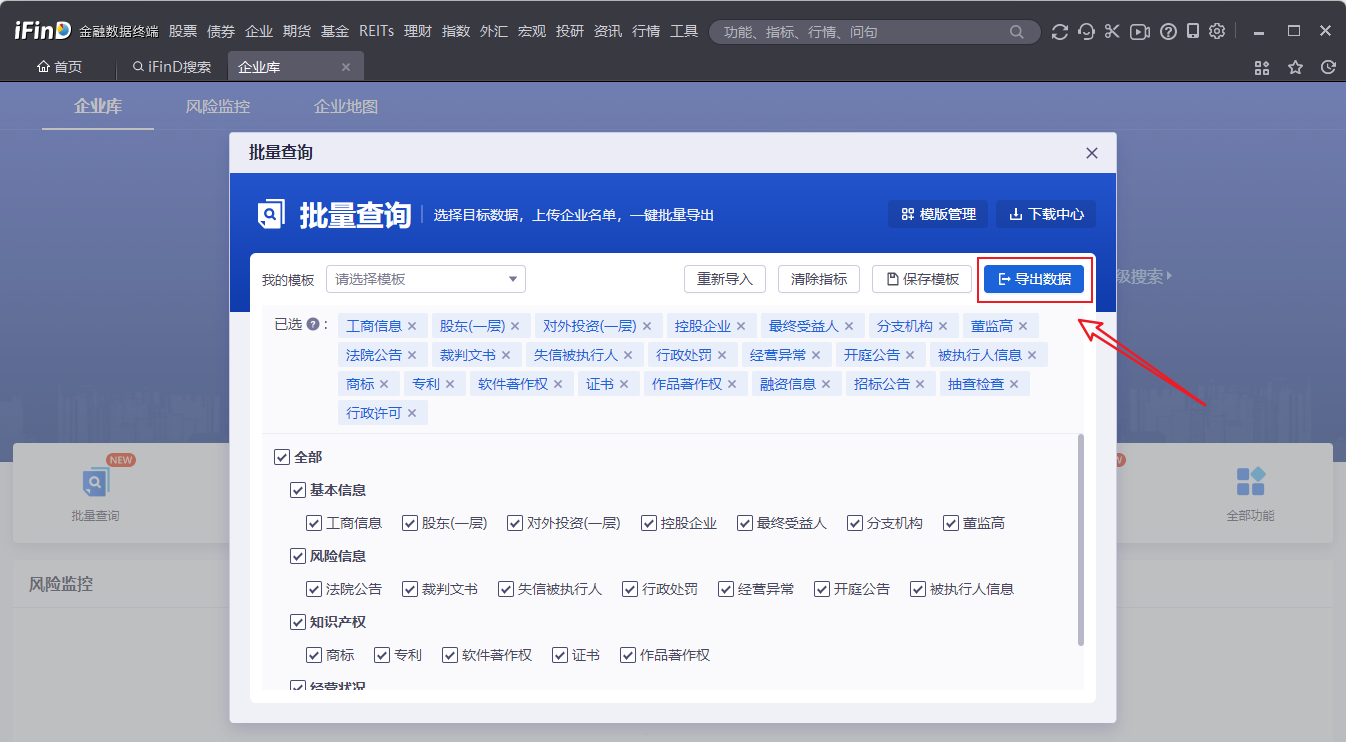The width and height of the screenshot is (1346, 742).
Task: Open the video tutorial camera icon
Action: [1139, 32]
